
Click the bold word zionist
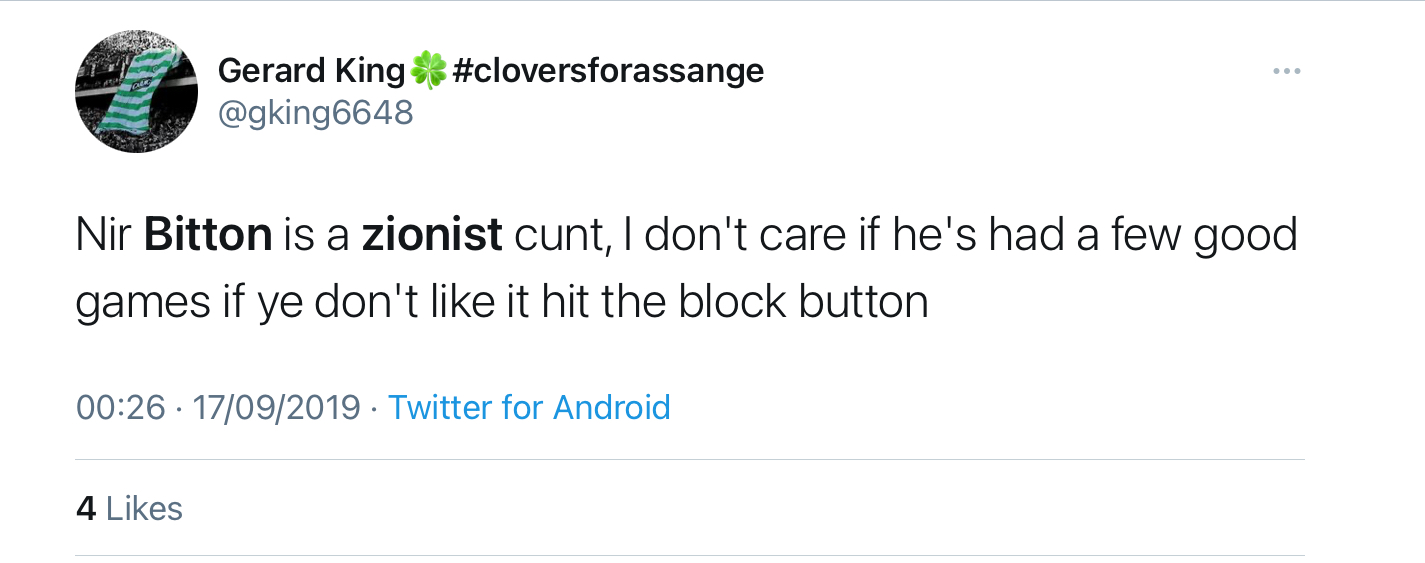coord(432,235)
